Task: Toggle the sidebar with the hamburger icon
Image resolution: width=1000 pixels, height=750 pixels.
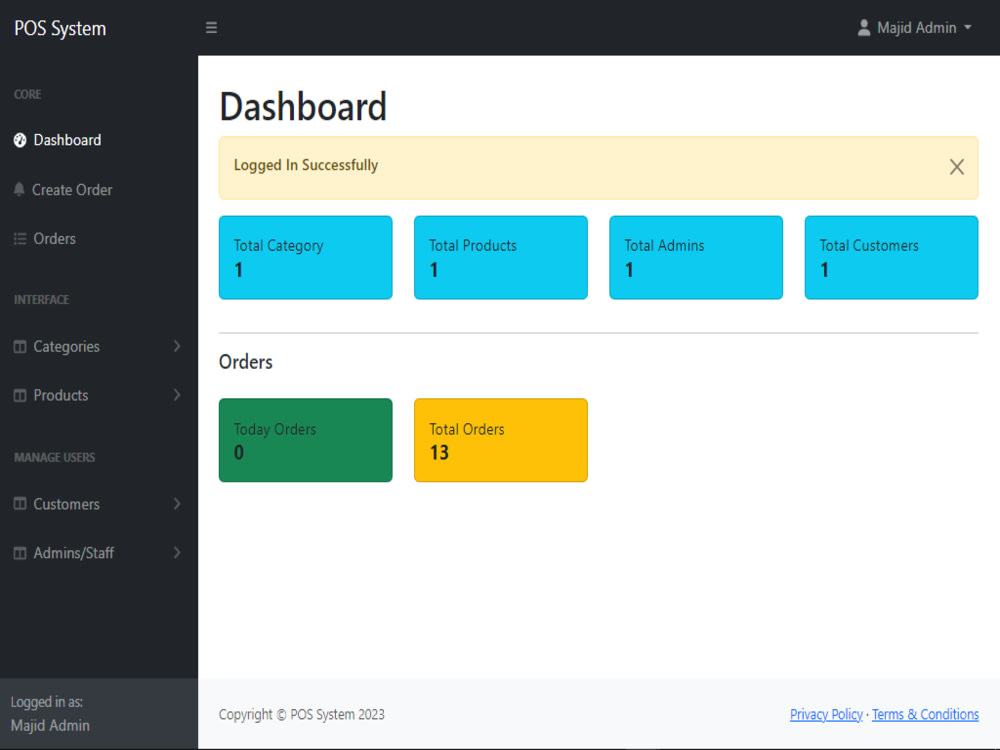Action: (x=211, y=27)
